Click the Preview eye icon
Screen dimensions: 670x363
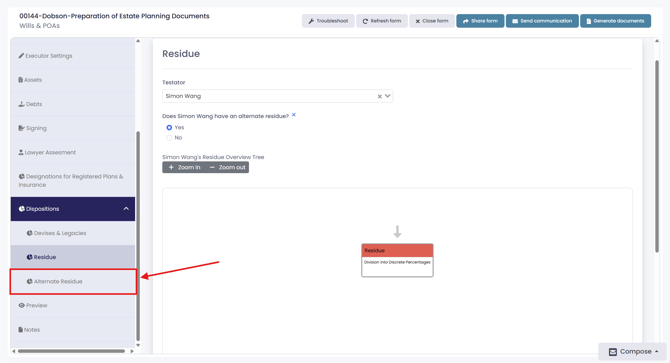pos(21,305)
